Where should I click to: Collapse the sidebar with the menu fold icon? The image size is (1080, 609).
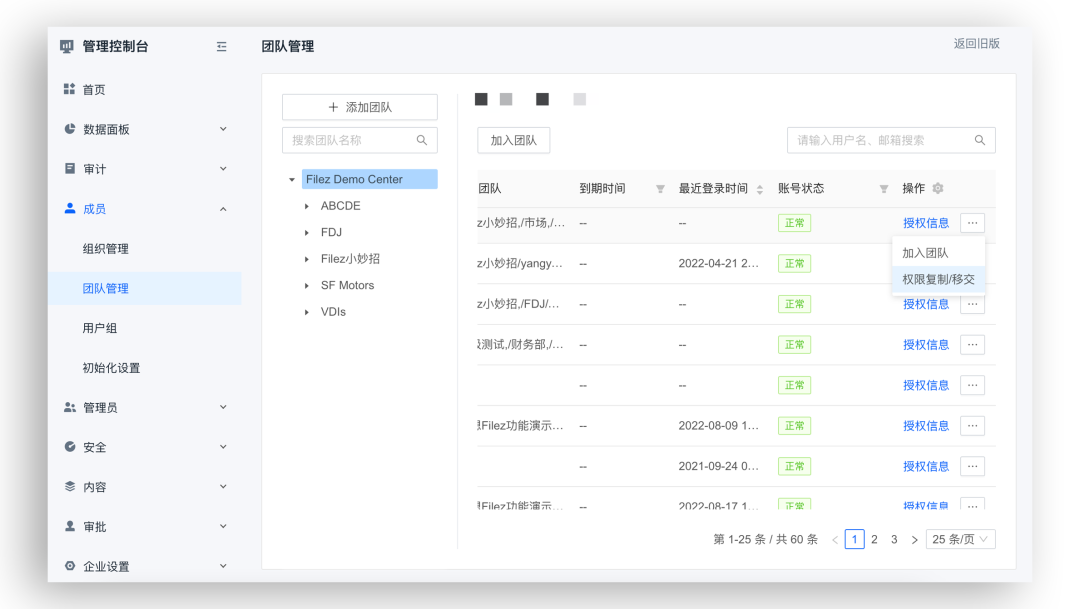point(221,47)
